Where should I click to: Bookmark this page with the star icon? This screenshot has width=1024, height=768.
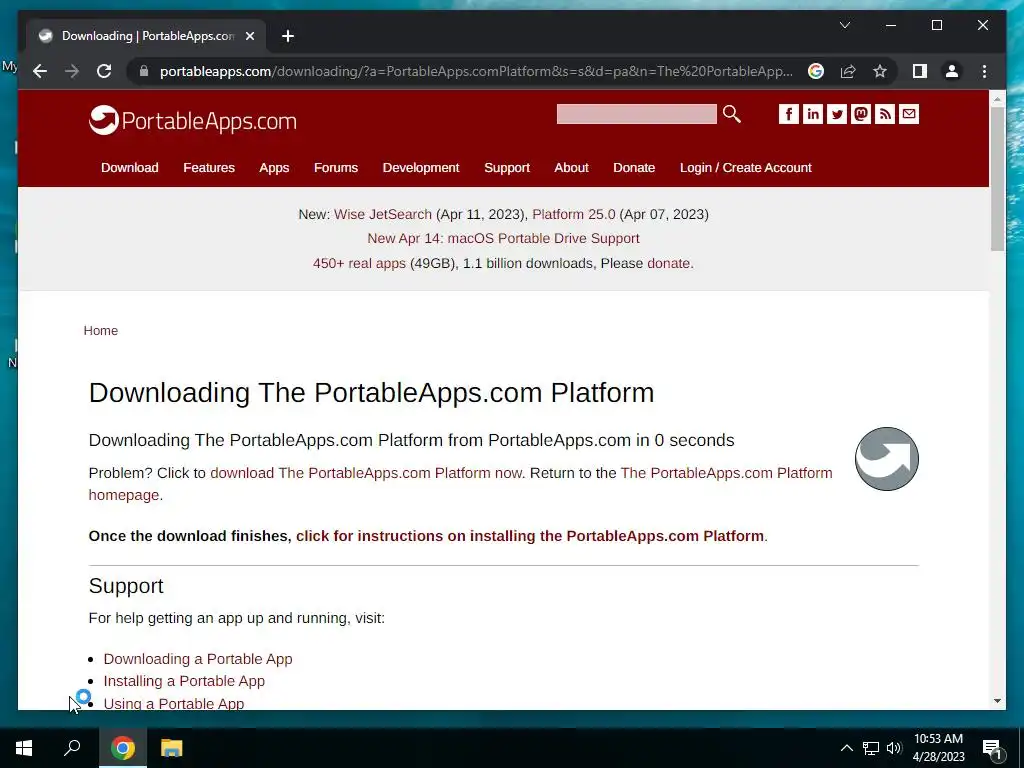pyautogui.click(x=880, y=71)
